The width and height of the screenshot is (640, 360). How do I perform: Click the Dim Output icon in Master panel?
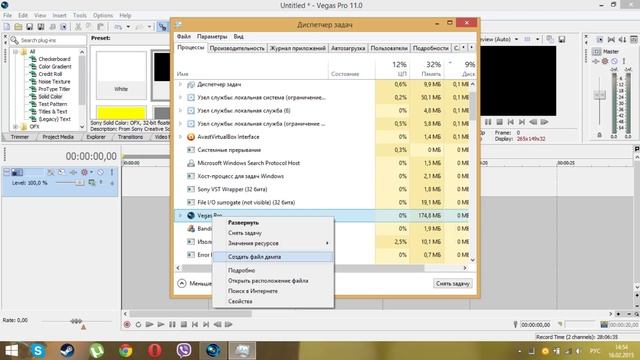coord(622,40)
